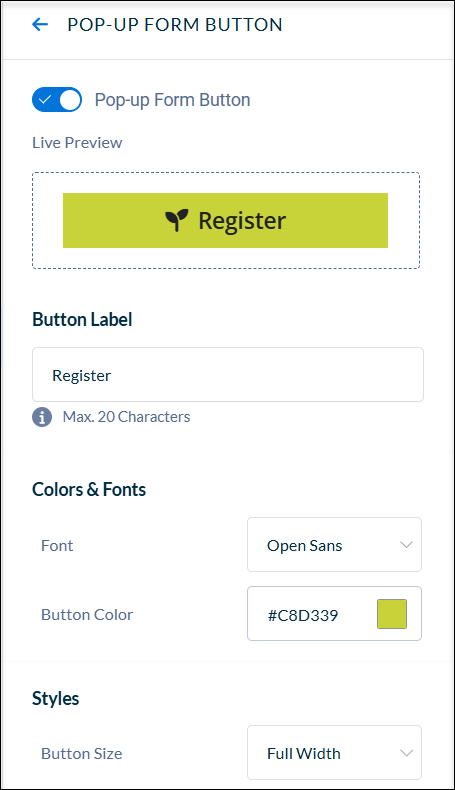Click the Button Label text field
The width and height of the screenshot is (455, 790).
click(x=228, y=374)
